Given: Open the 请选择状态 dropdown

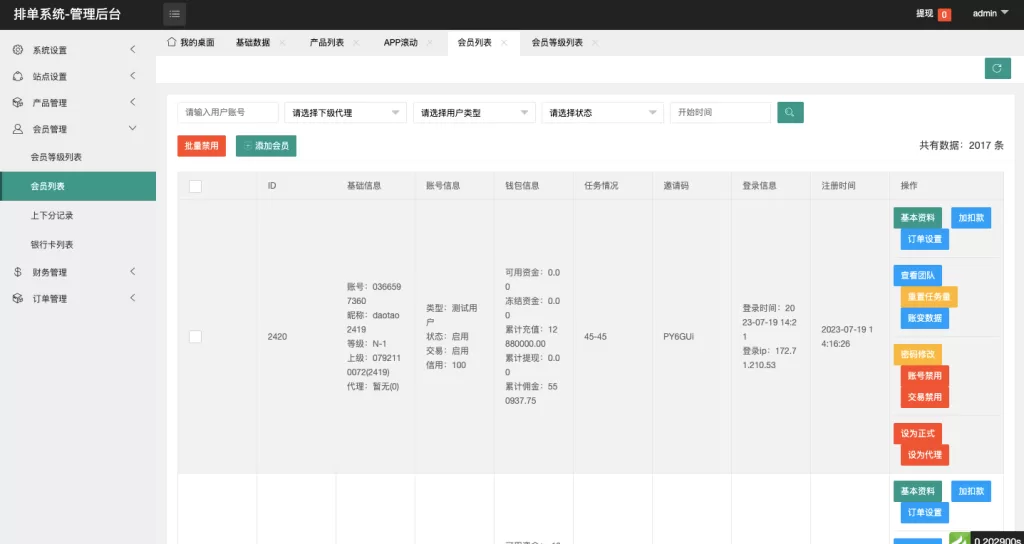Looking at the screenshot, I should pos(602,113).
